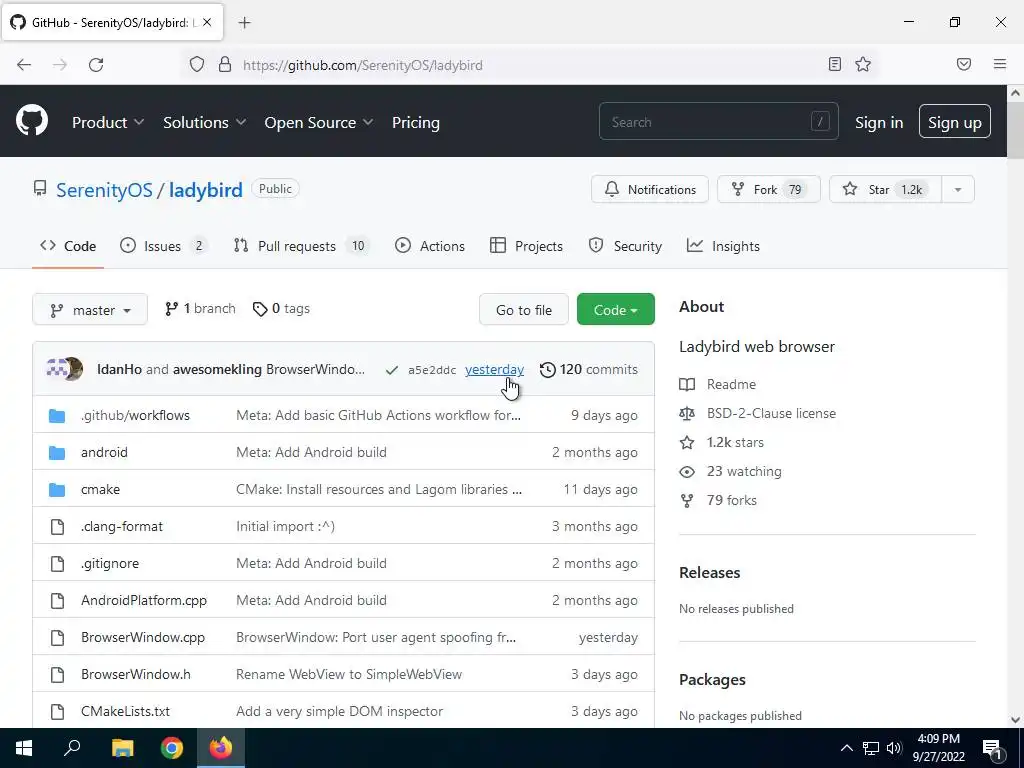Click Firefox icon on taskbar
This screenshot has height=768, width=1024.
pyautogui.click(x=221, y=748)
